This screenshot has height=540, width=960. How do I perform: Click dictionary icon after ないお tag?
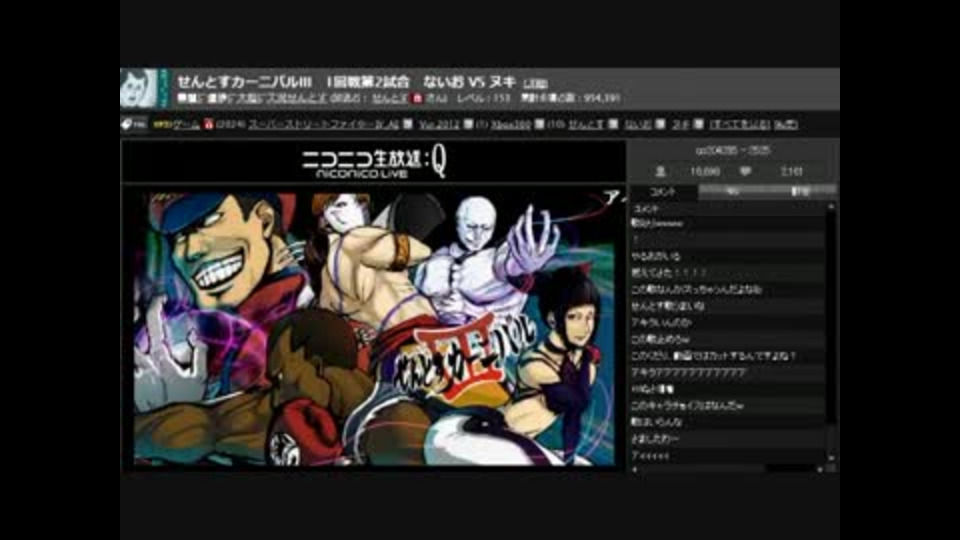tap(660, 124)
